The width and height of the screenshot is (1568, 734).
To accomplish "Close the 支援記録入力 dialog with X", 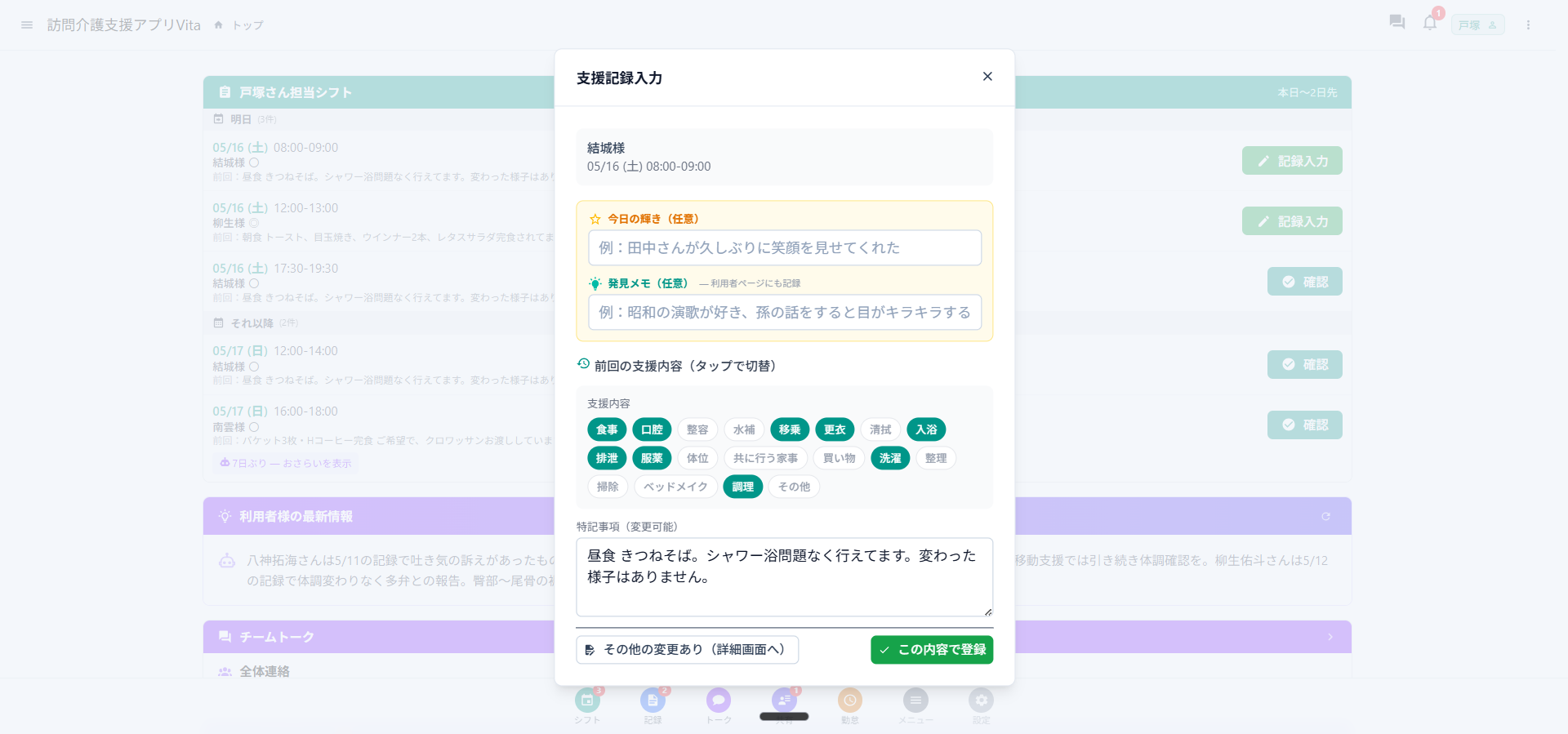I will (987, 77).
